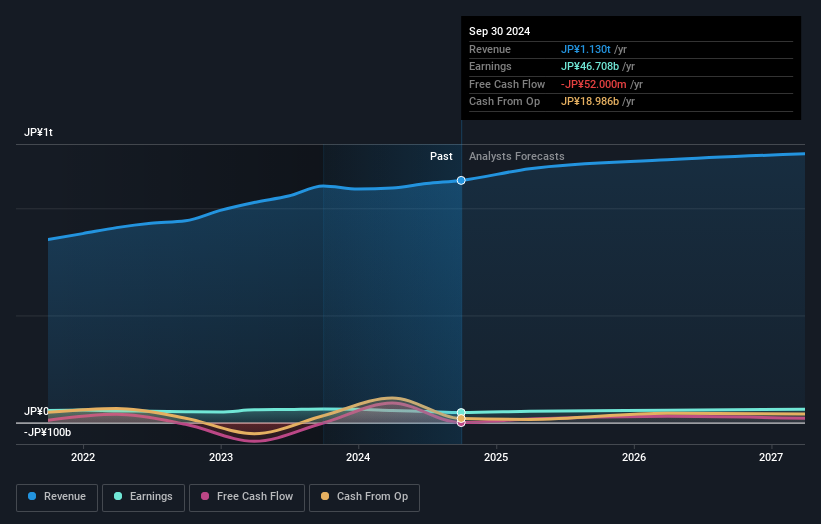Screen dimensions: 821x524
Task: Click the pink Free Cash Flow data point marker
Action: [461, 423]
